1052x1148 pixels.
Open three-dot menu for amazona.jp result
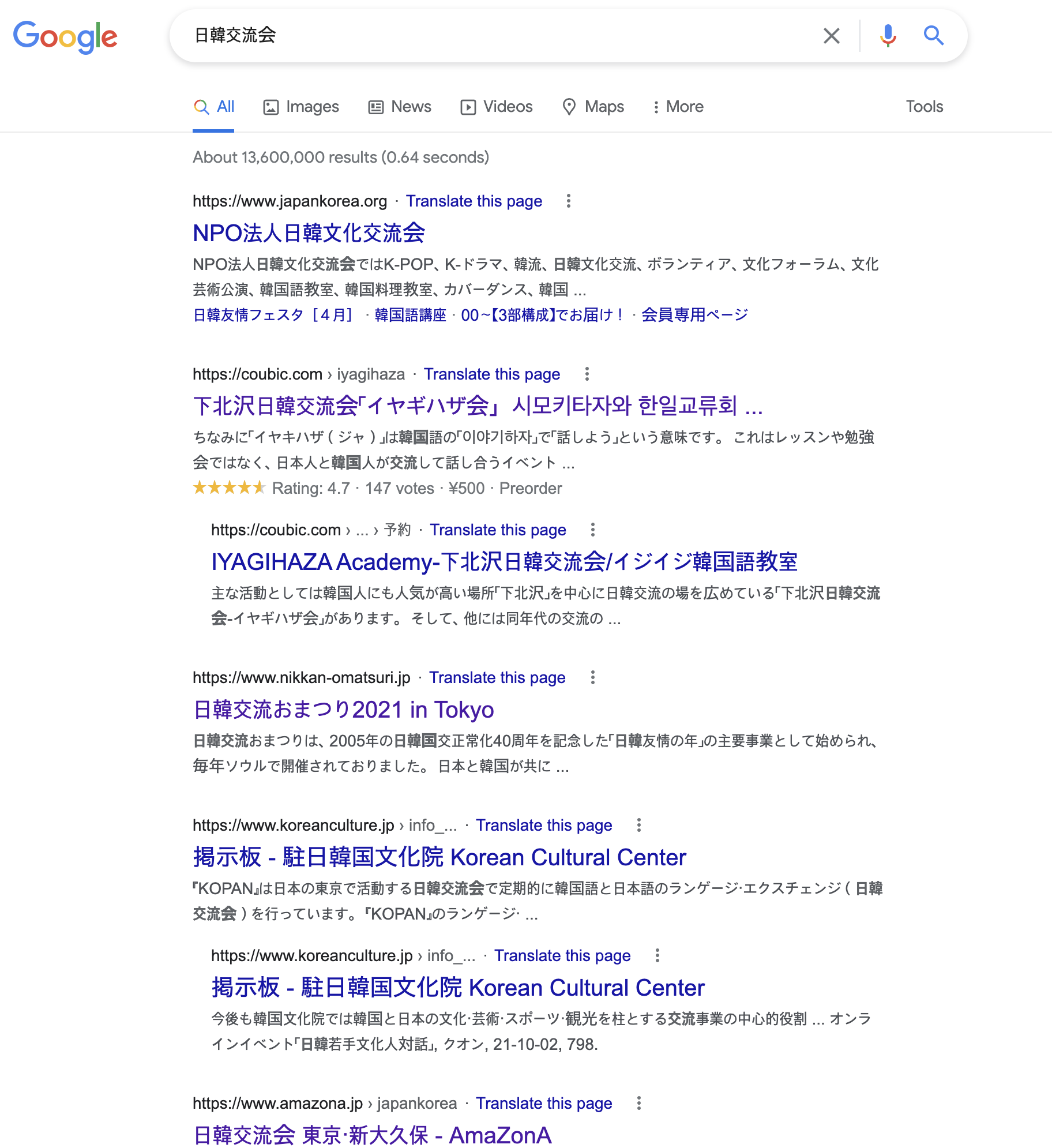click(x=639, y=1103)
